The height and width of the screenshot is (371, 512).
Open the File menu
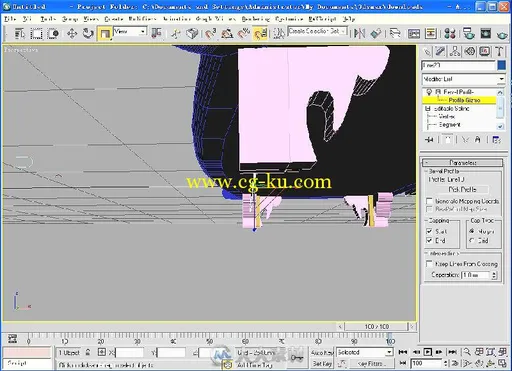point(10,19)
